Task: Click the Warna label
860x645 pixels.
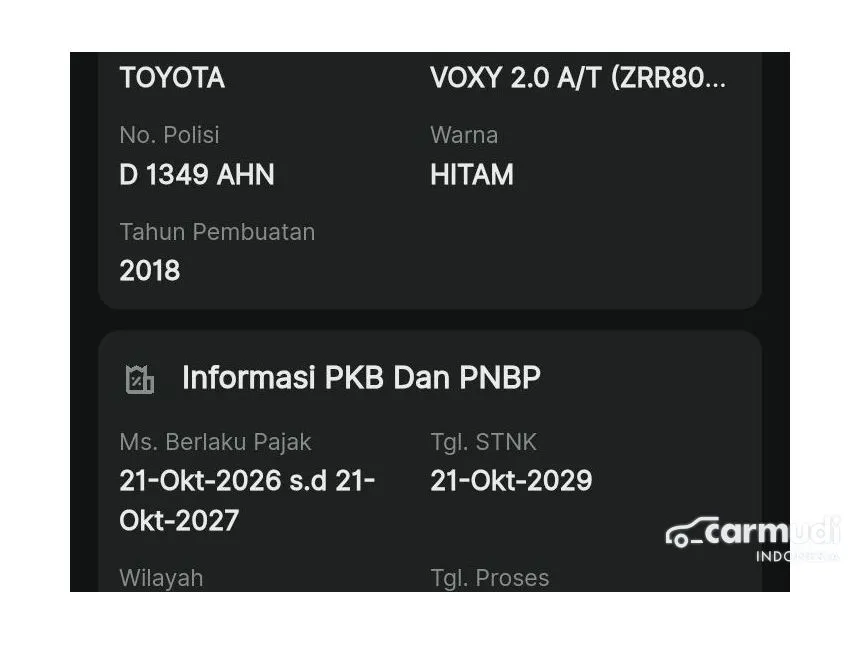Action: (x=464, y=135)
